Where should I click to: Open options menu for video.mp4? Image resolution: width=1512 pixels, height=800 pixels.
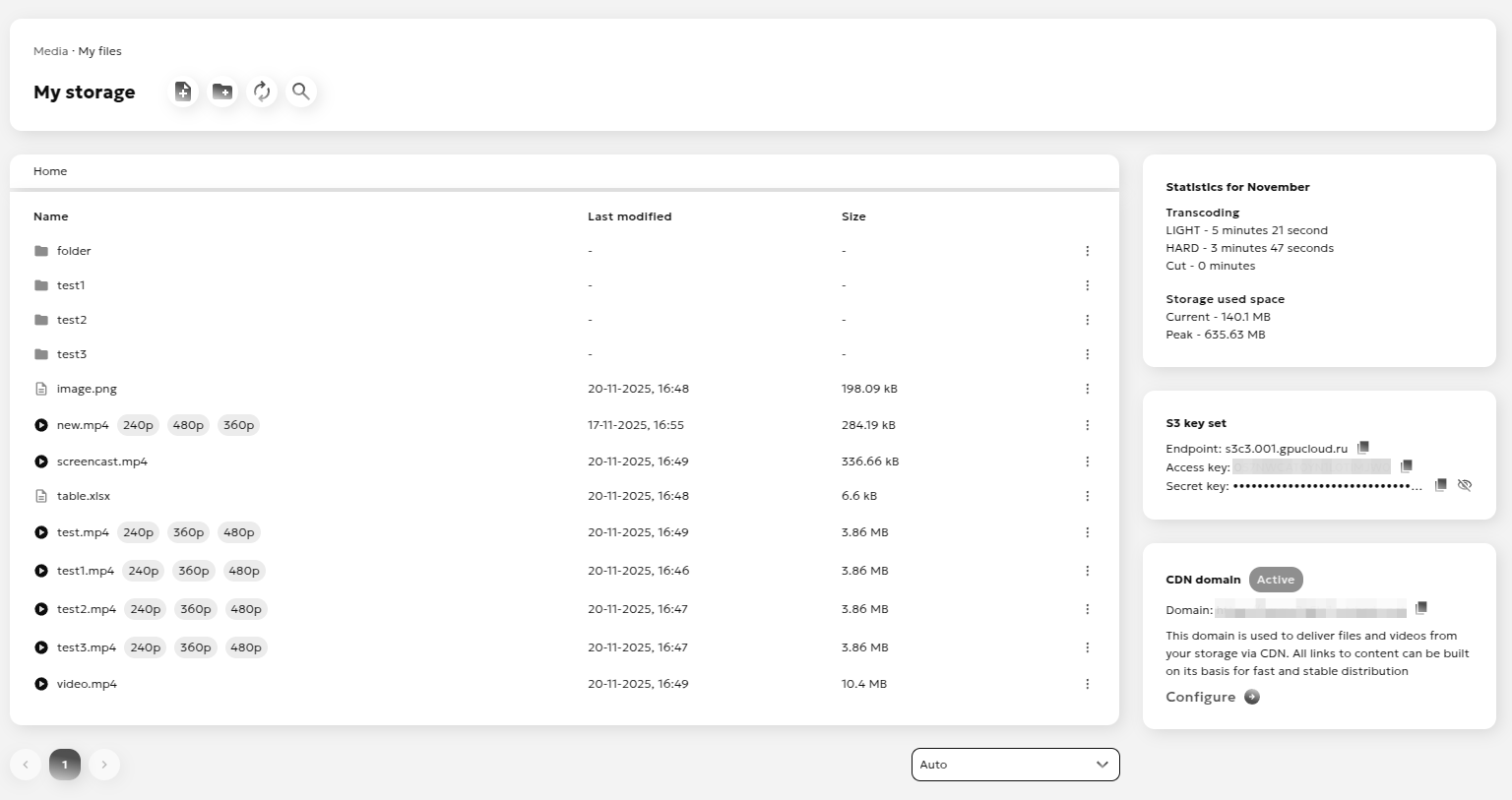1087,684
